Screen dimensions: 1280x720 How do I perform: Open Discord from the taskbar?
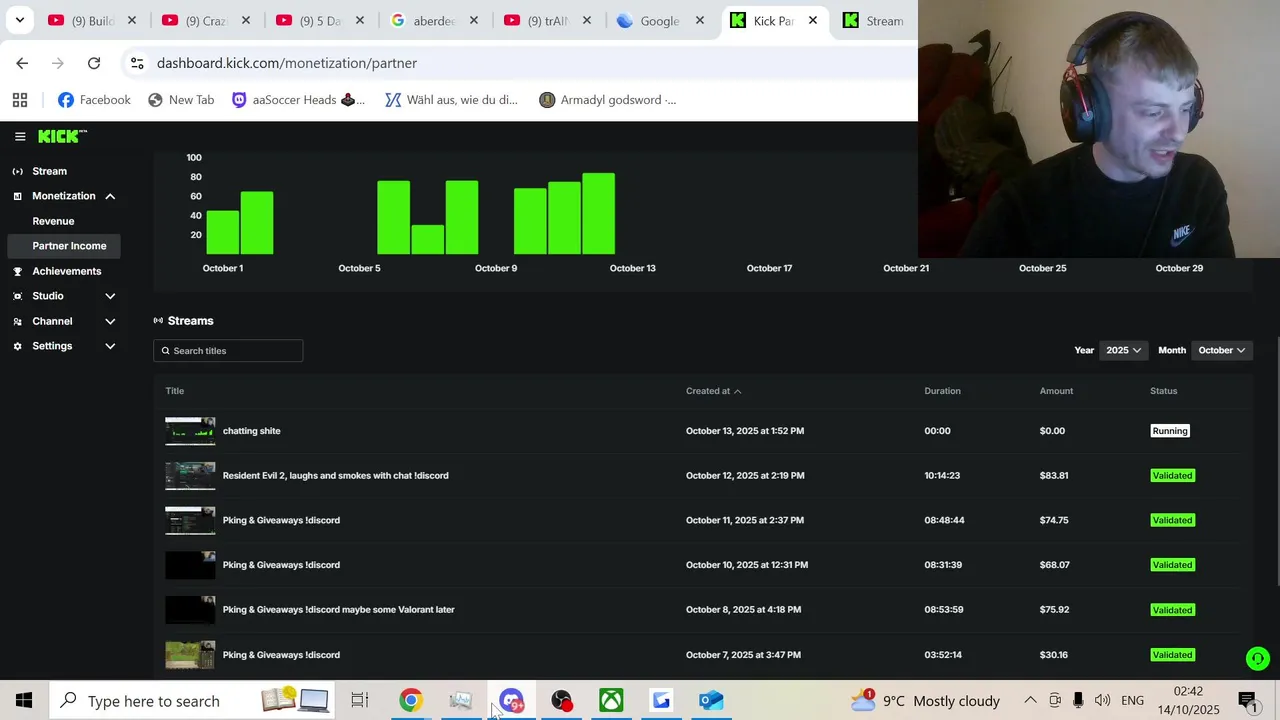pyautogui.click(x=511, y=701)
